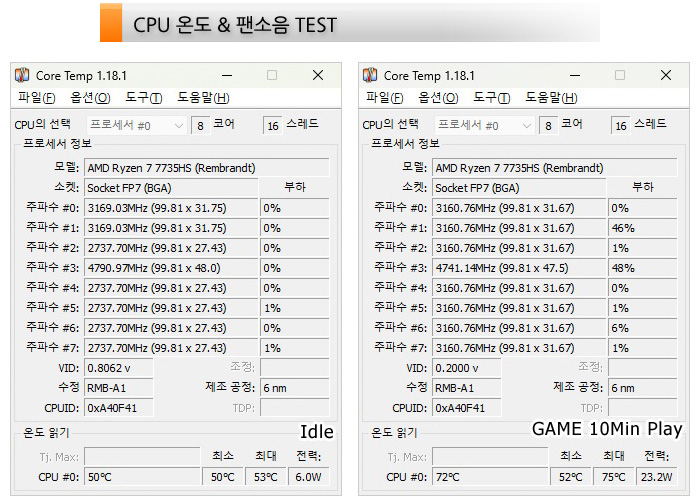Select the 4790.97MHz frequency #3 field

click(170, 268)
